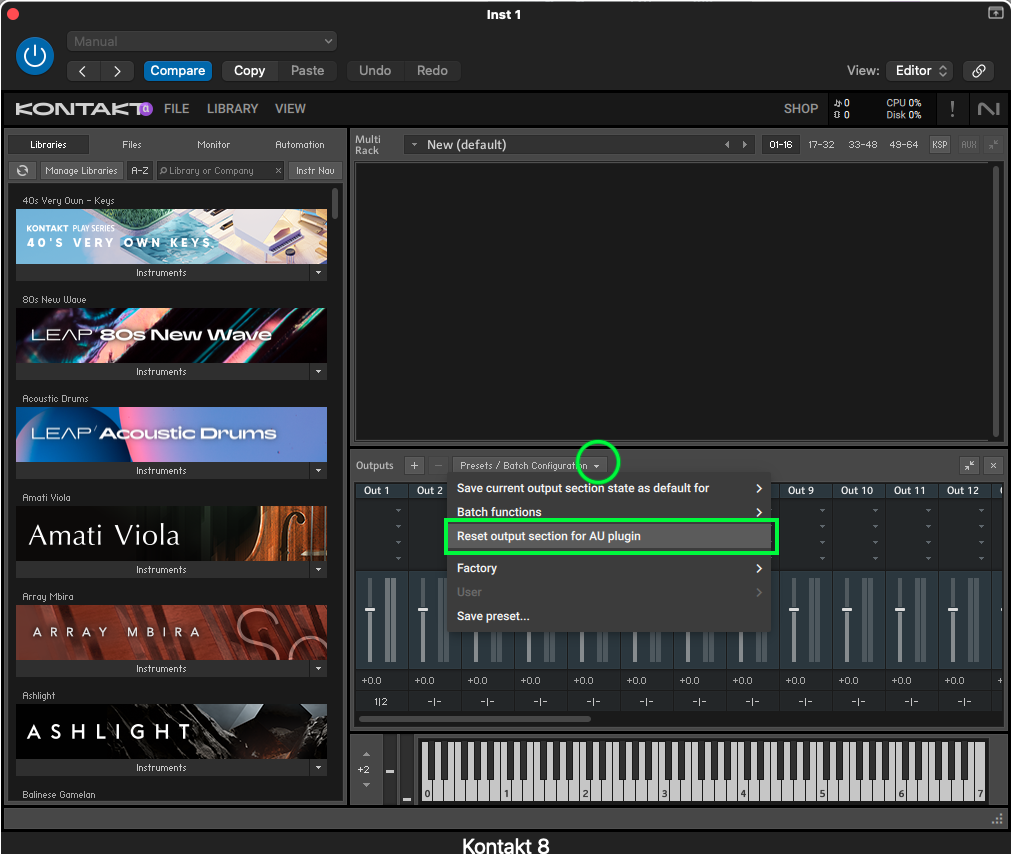The width and height of the screenshot is (1011, 854).
Task: Open the Kontakt logo menu
Action: (x=83, y=109)
